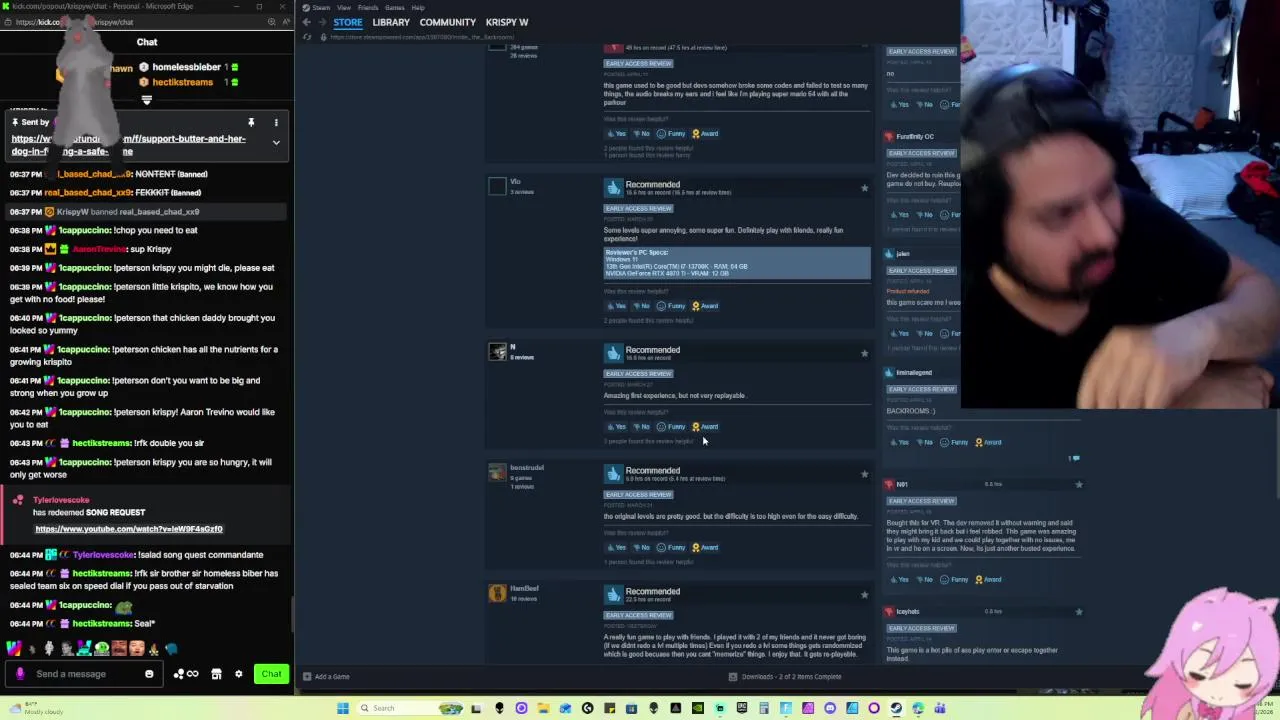Award the 'audio breaks my ears' review
This screenshot has width=1280, height=720.
(705, 134)
